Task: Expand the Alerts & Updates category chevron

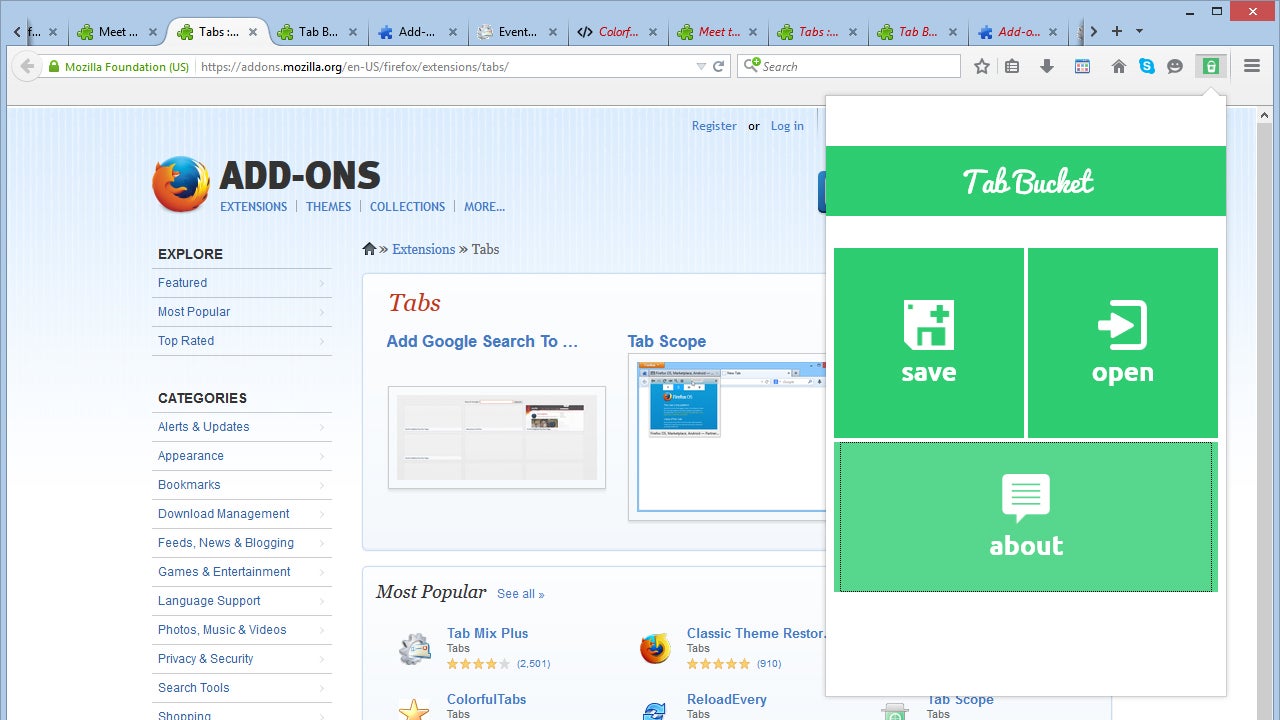Action: 321,428
